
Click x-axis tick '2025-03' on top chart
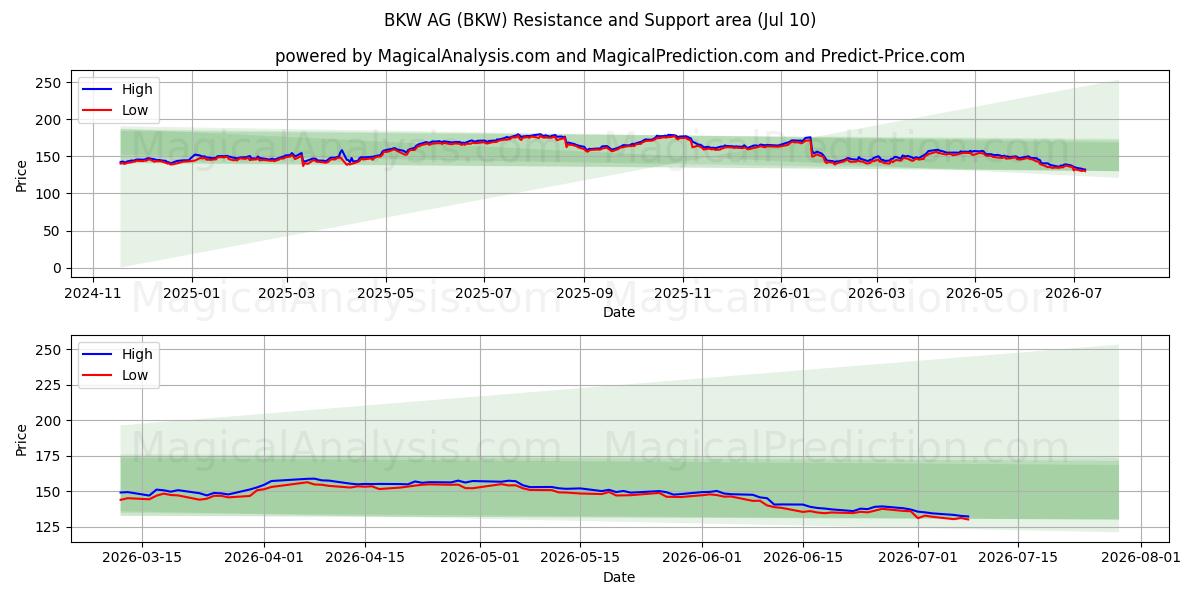click(287, 293)
